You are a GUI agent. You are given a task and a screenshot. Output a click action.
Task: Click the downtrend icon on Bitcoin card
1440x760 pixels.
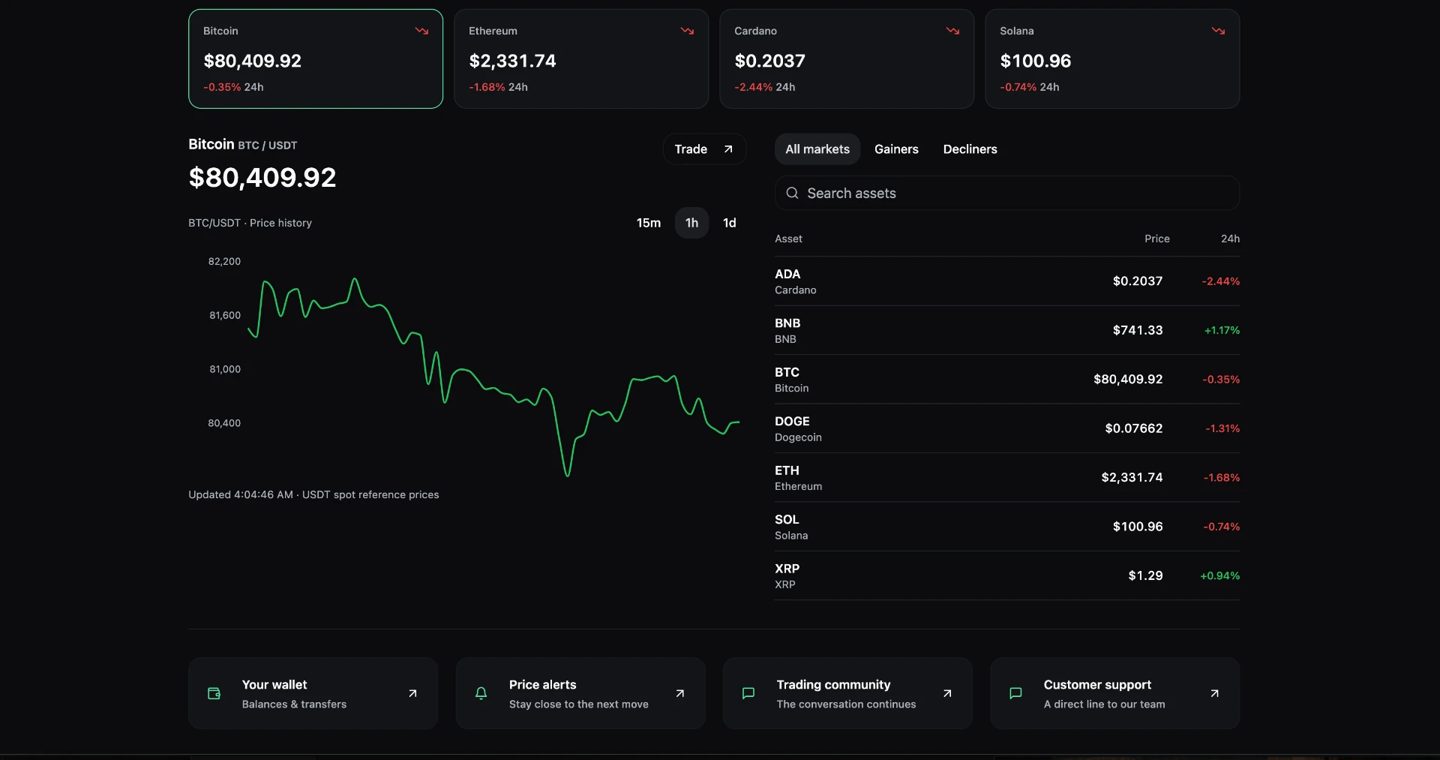422,31
